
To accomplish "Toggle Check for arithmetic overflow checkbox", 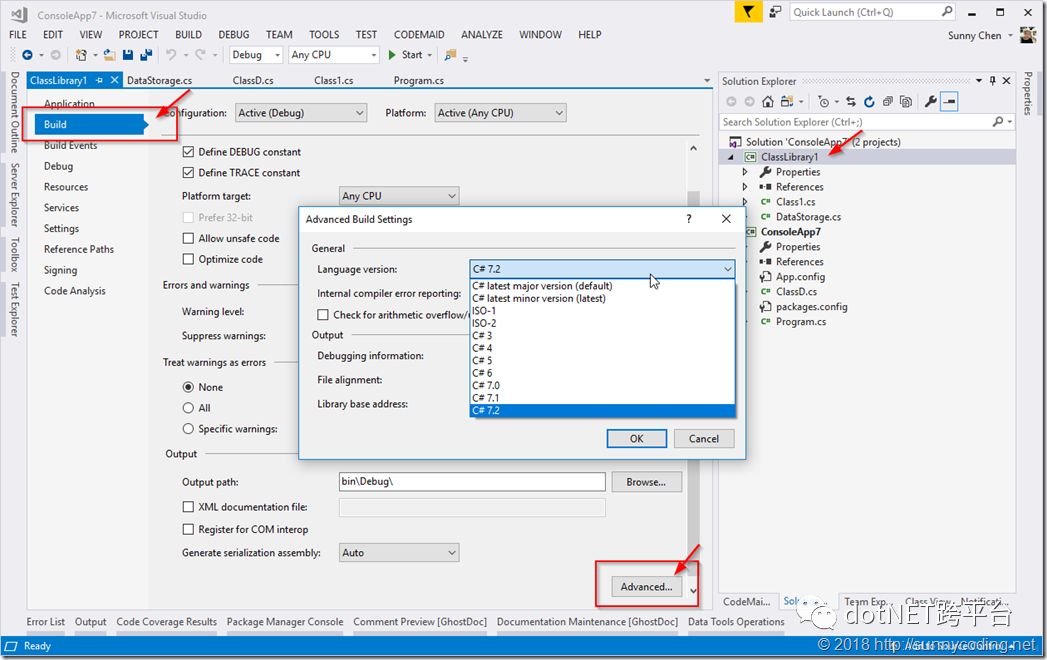I will [323, 314].
